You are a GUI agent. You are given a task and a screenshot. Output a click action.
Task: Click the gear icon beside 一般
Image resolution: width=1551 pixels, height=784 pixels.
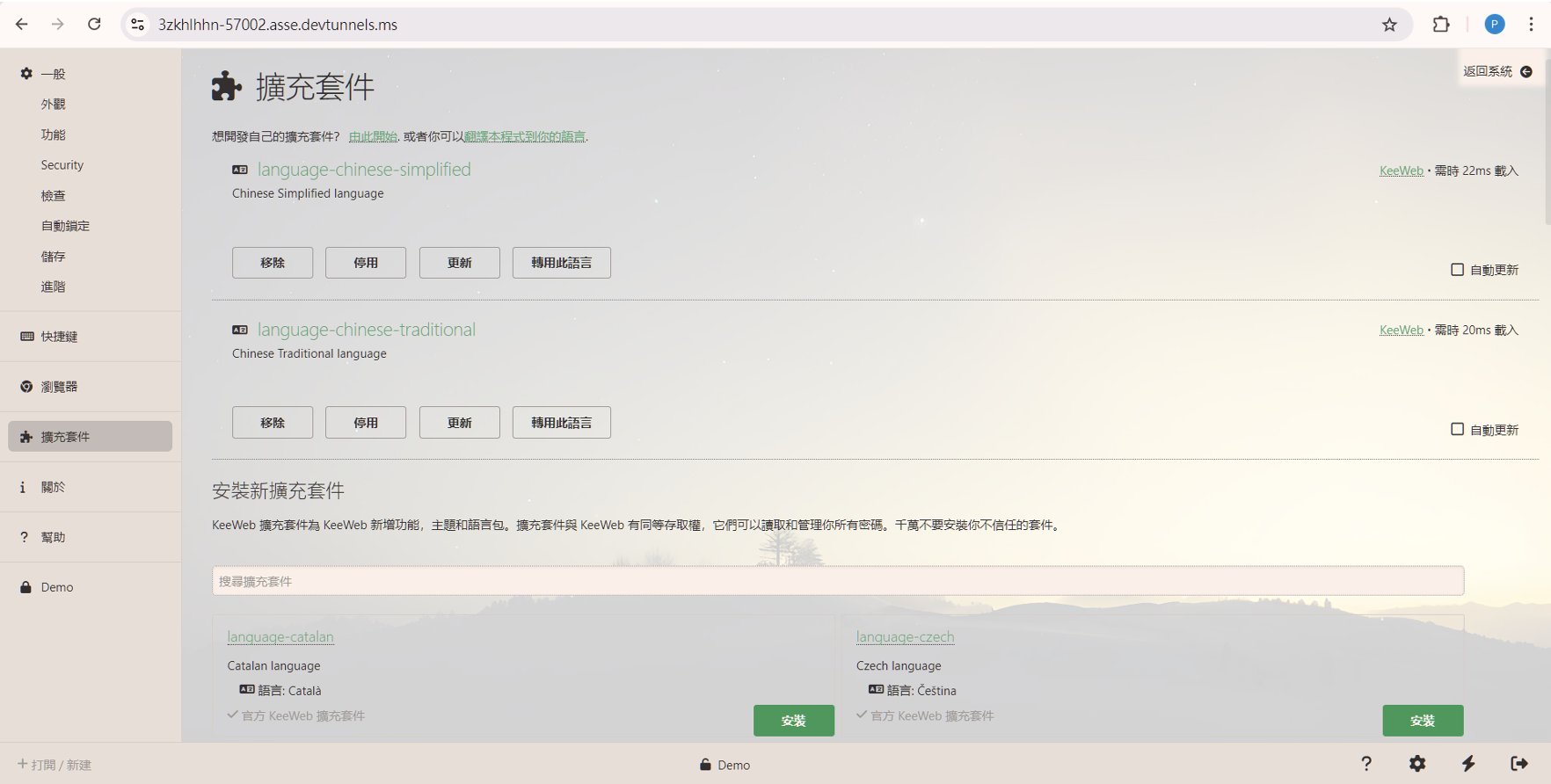pyautogui.click(x=26, y=74)
